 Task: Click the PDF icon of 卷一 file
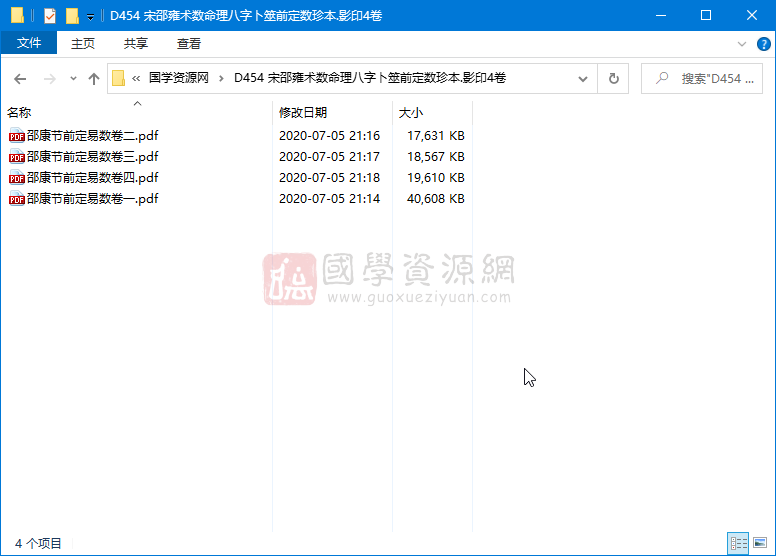17,199
